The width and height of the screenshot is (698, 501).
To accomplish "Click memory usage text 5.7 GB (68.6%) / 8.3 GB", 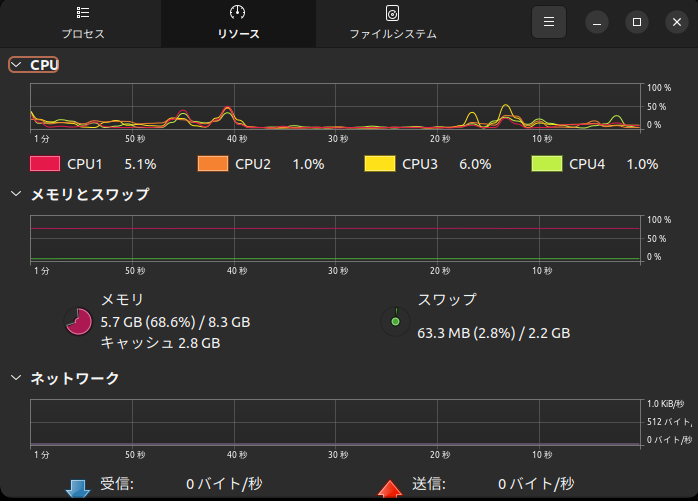I will (175, 322).
